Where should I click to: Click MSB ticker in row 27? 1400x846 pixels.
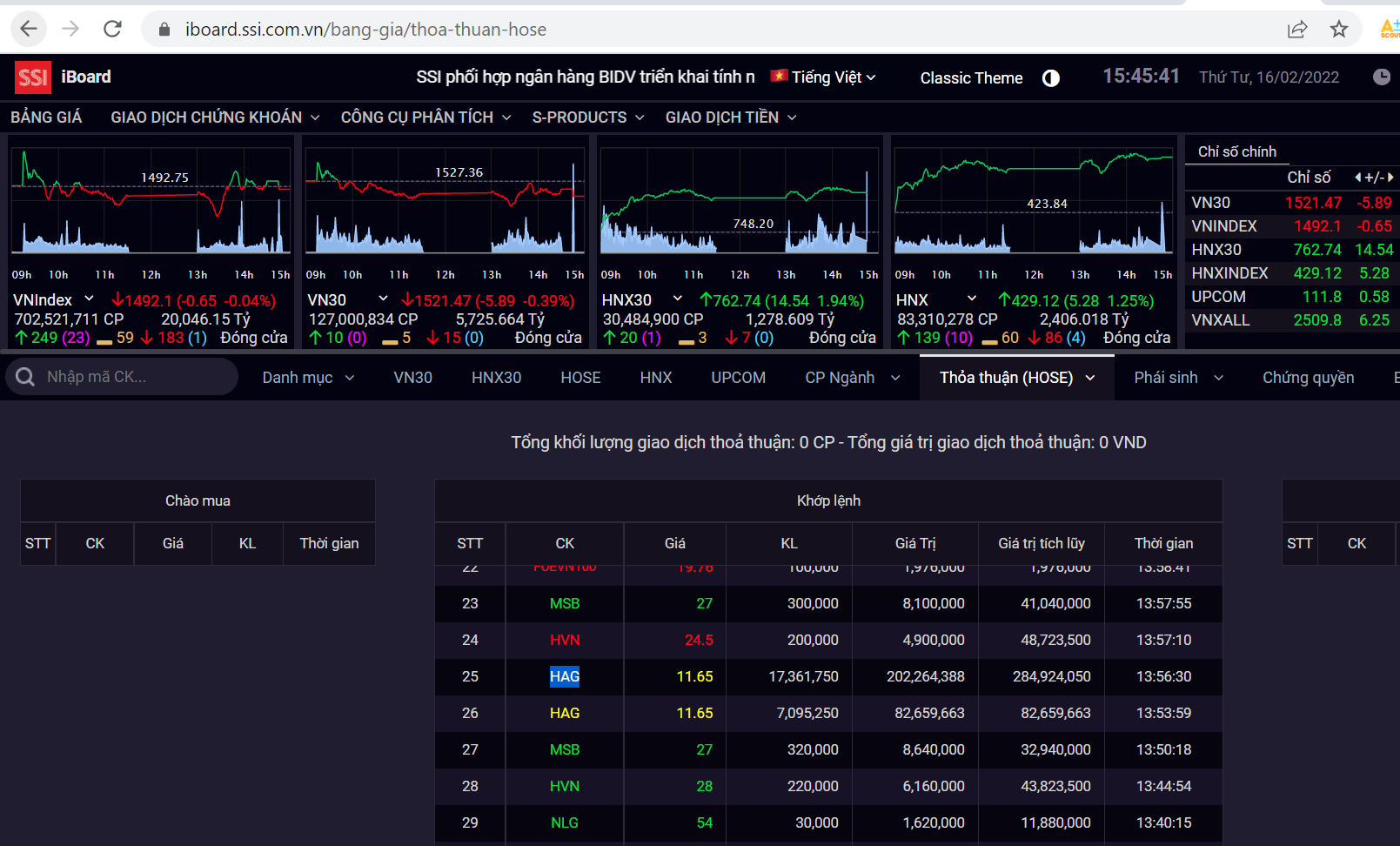(x=565, y=749)
